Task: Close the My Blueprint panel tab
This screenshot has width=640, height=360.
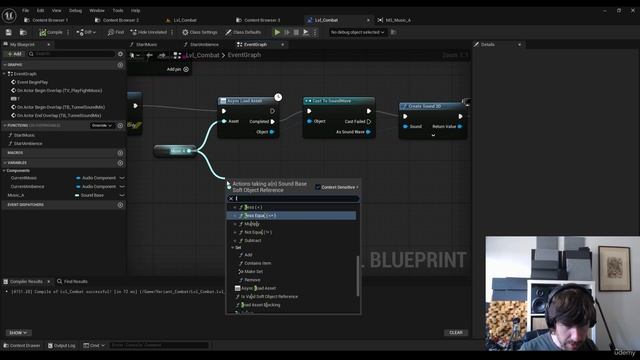Action: point(49,44)
